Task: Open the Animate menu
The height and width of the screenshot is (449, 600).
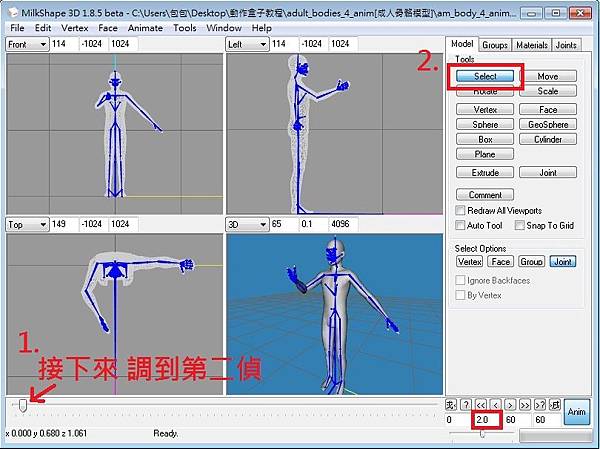Action: 145,28
